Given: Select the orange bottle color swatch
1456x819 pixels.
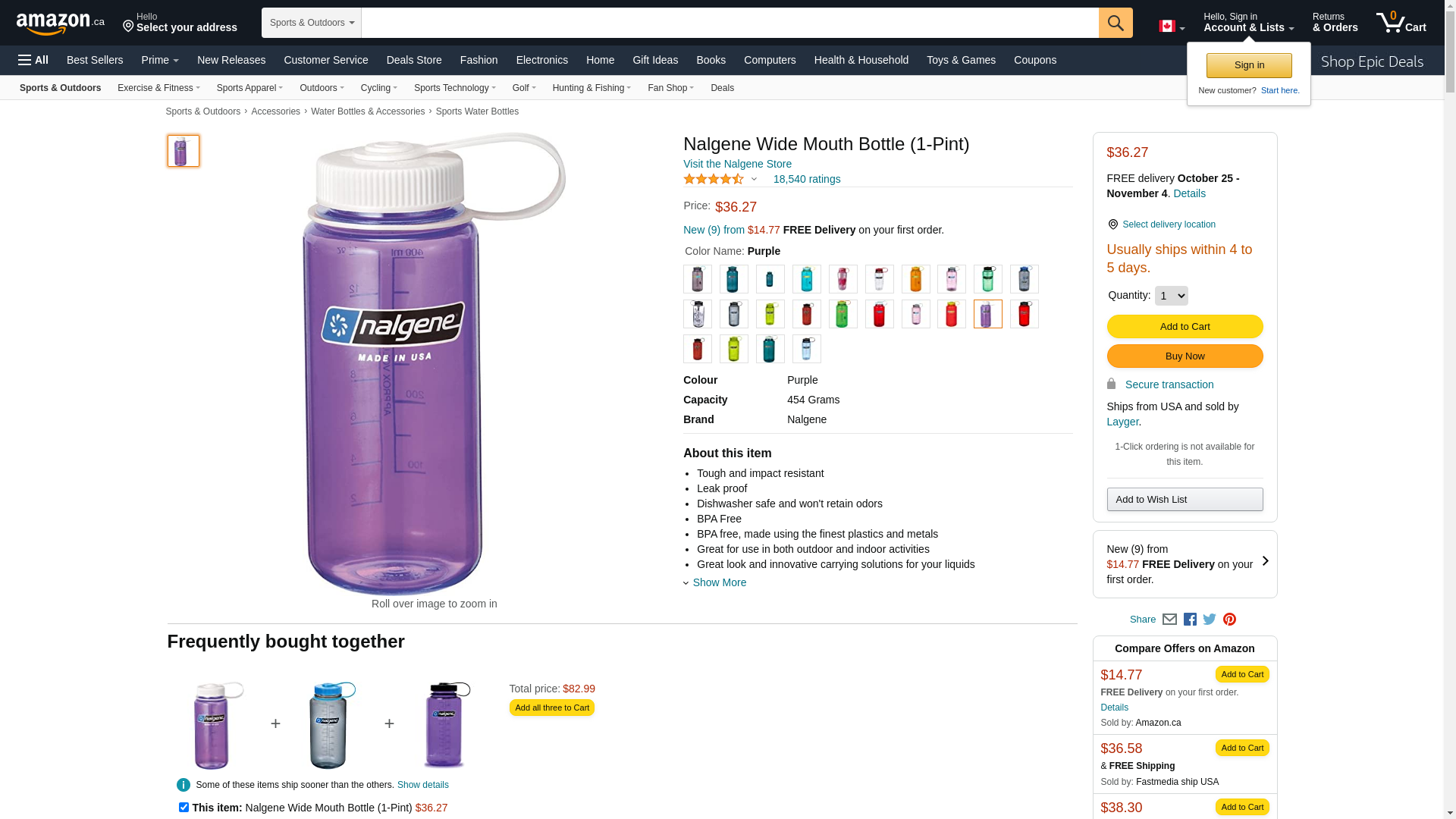Looking at the screenshot, I should click(915, 279).
